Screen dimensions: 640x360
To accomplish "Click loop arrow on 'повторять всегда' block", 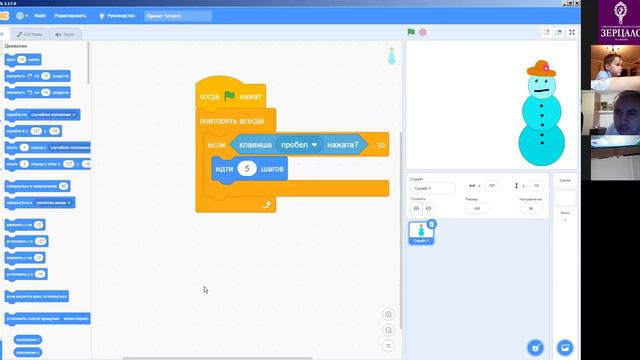I will point(266,204).
